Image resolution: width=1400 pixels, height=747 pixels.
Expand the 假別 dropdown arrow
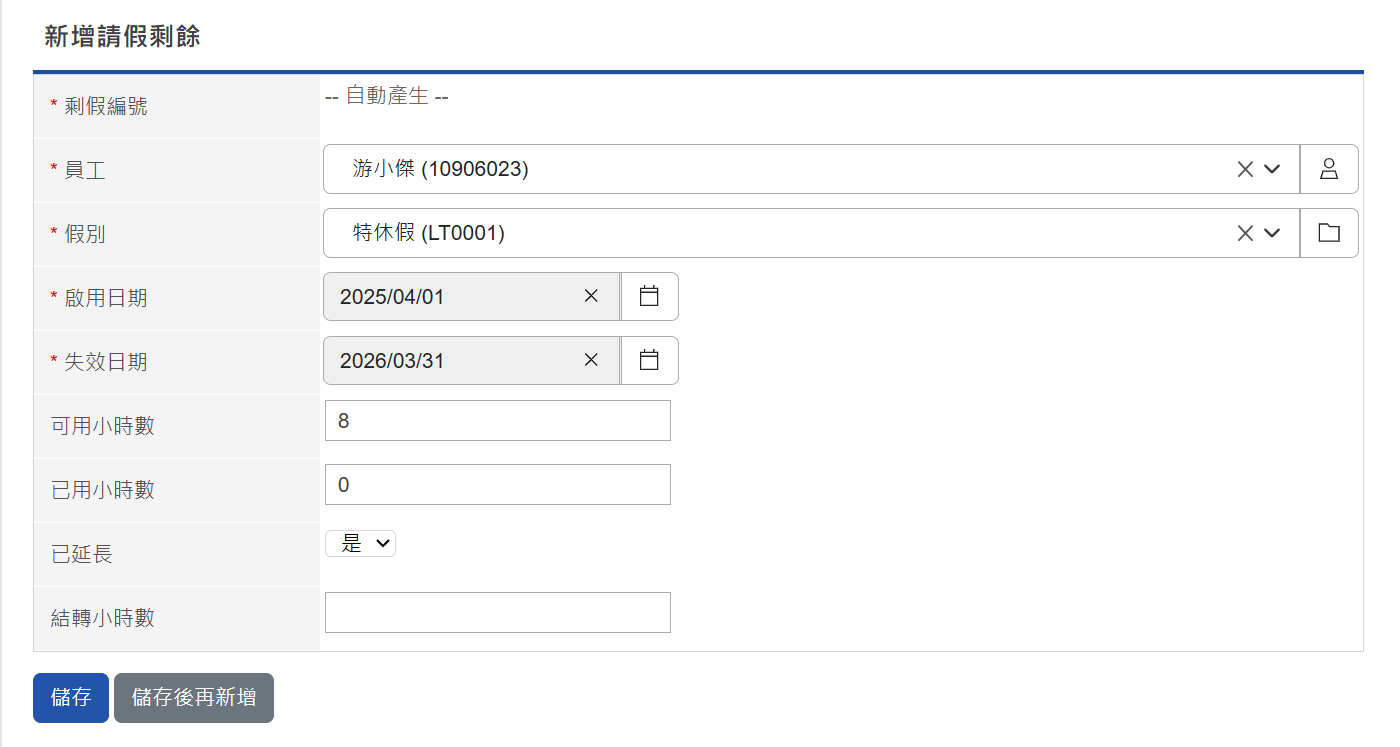tap(1272, 233)
